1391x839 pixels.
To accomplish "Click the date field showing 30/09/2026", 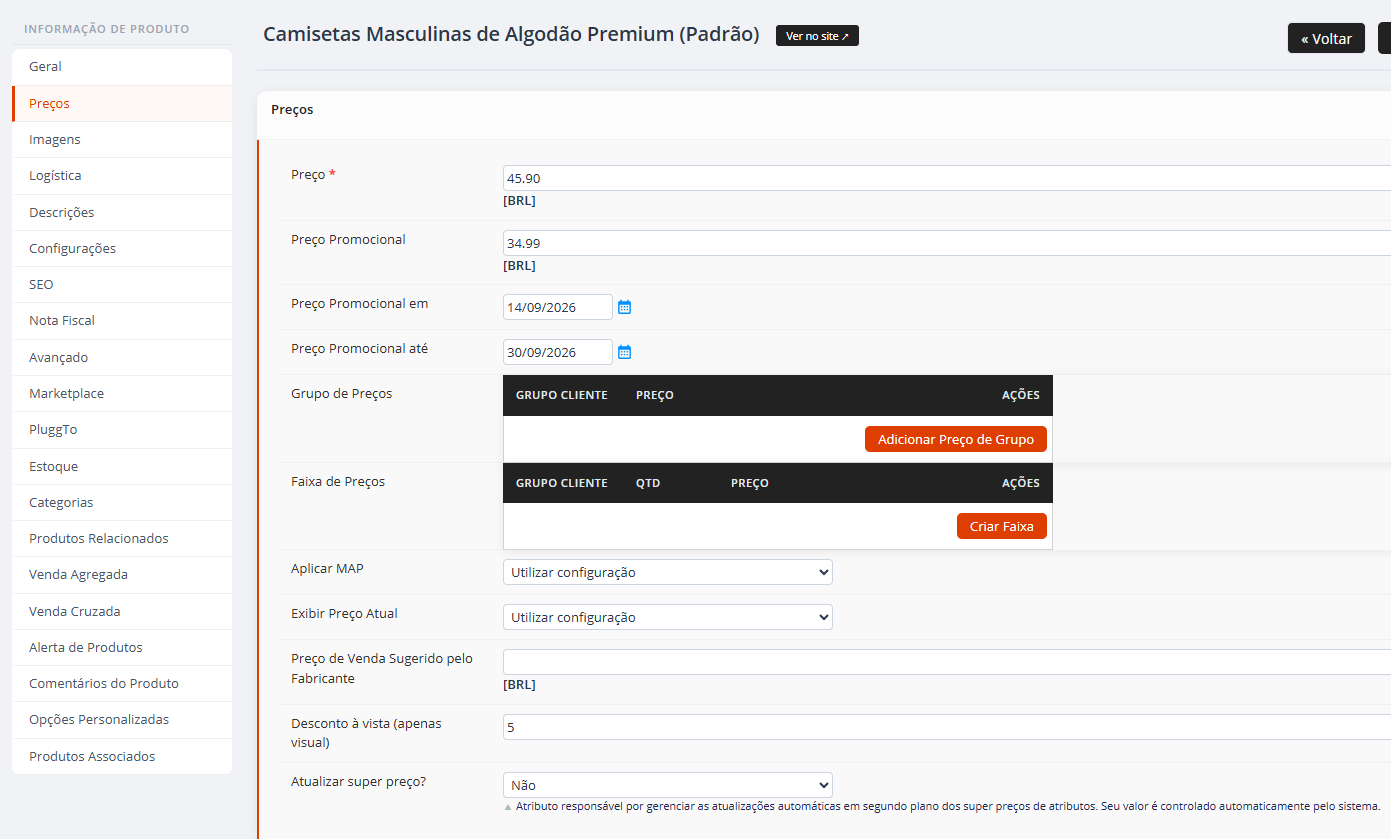I will [x=558, y=352].
